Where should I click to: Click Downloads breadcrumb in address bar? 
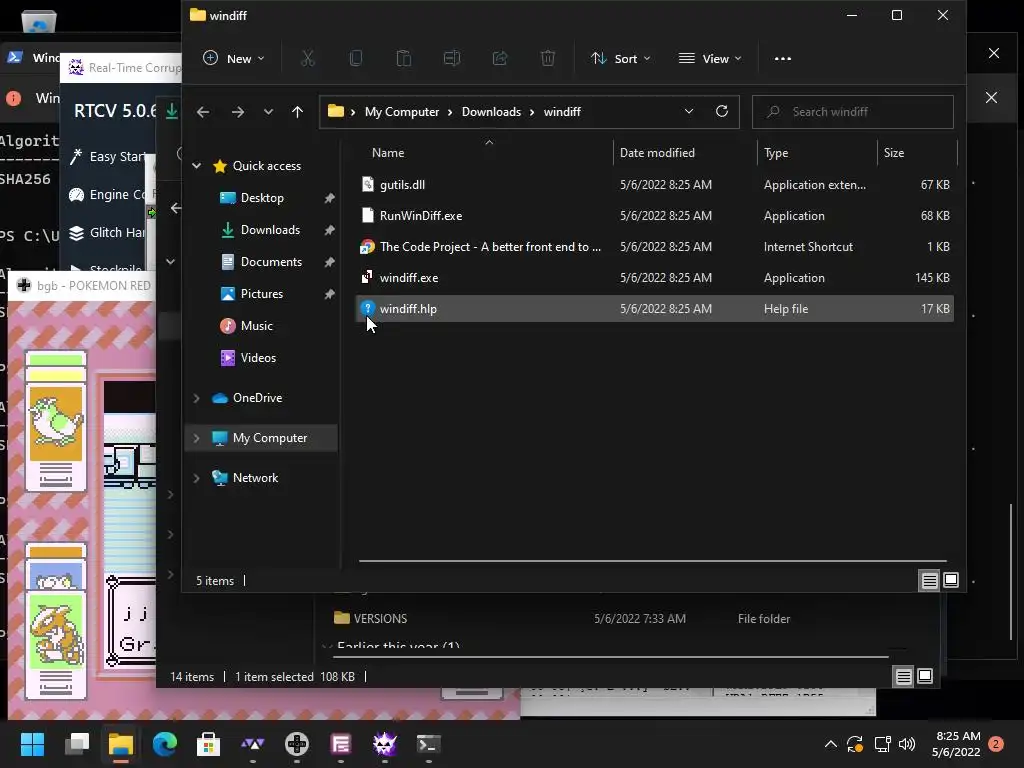click(x=491, y=112)
